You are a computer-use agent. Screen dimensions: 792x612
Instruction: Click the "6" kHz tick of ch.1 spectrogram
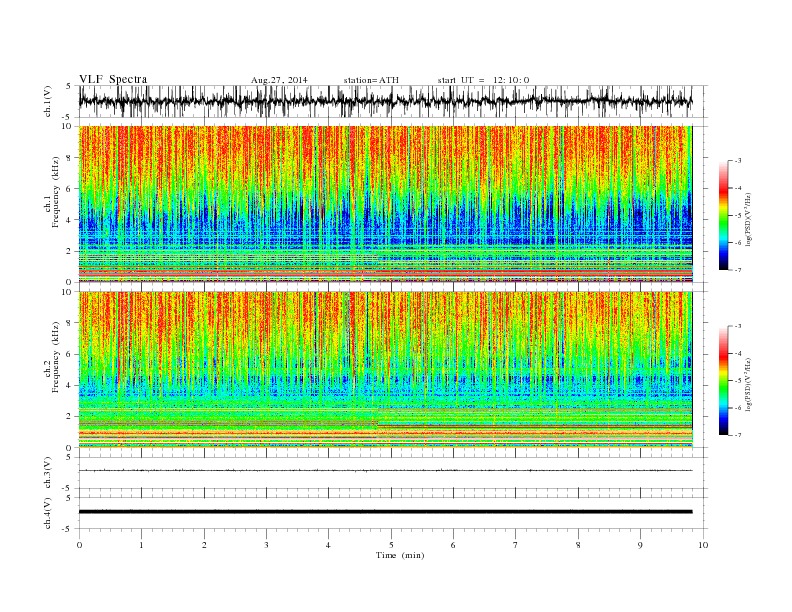(x=69, y=189)
